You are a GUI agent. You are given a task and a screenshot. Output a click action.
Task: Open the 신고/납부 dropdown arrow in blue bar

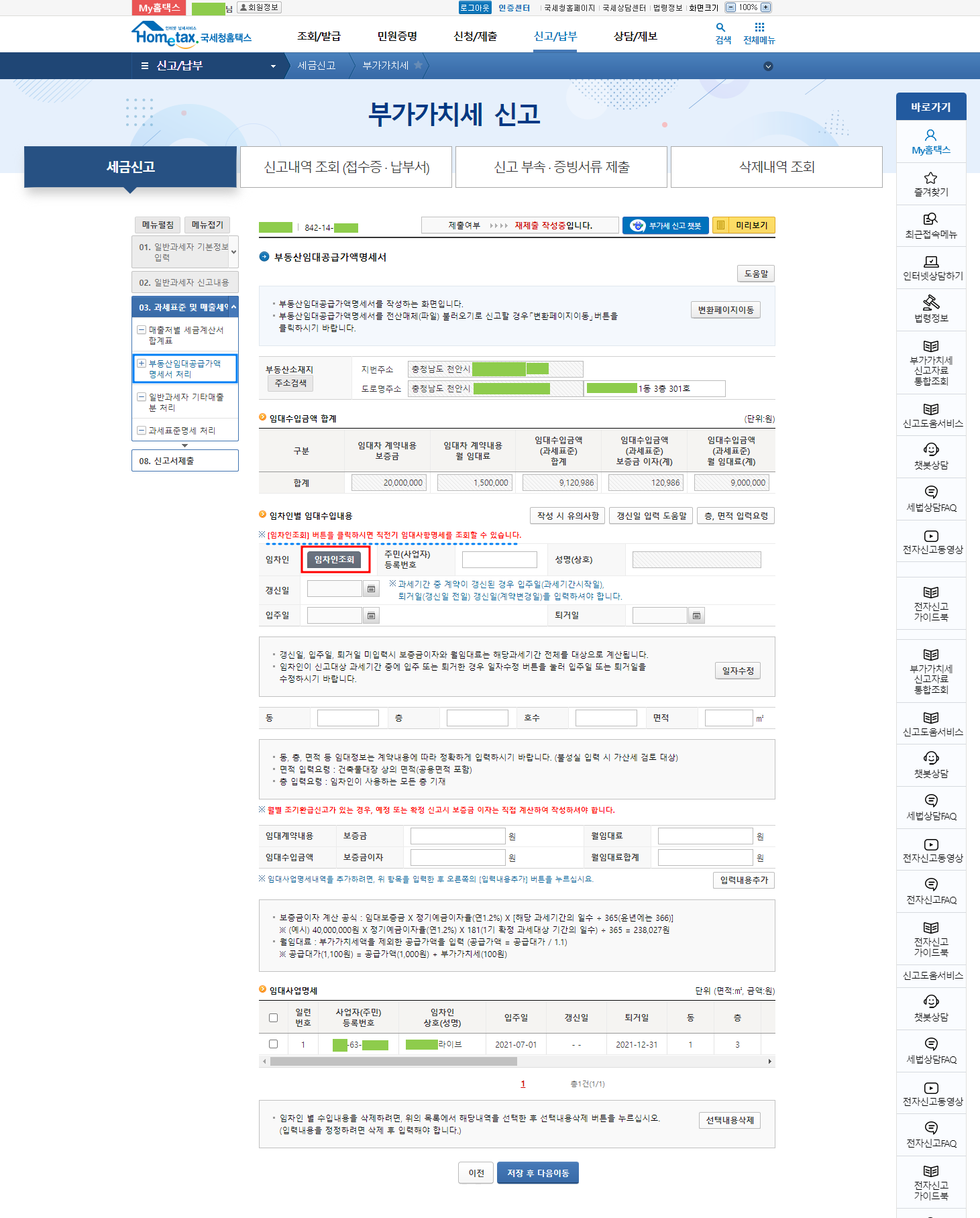273,66
